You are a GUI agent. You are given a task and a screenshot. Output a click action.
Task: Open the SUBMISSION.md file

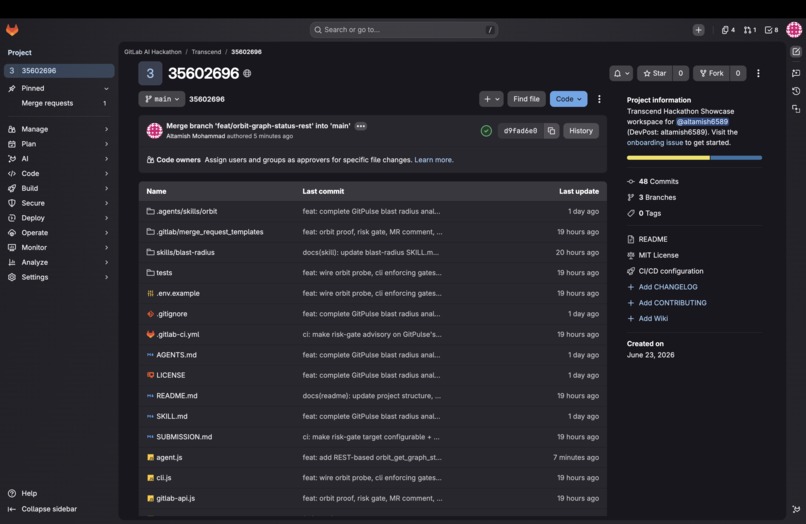pyautogui.click(x=184, y=437)
